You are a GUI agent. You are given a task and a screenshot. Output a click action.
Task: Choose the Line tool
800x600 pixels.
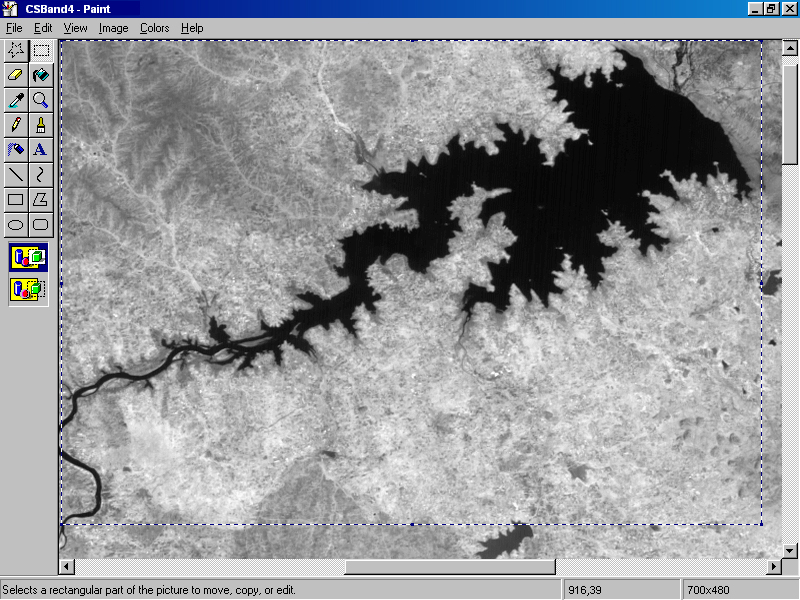click(x=16, y=174)
